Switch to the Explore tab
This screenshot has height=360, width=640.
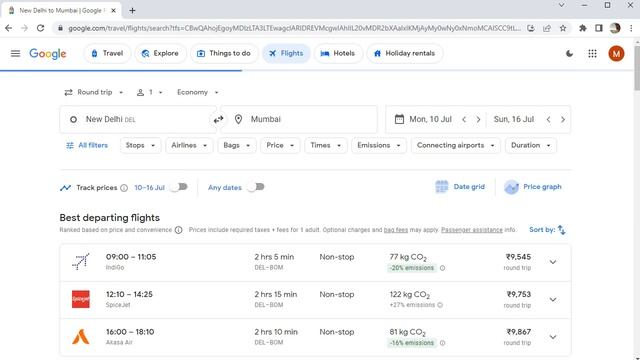(160, 53)
